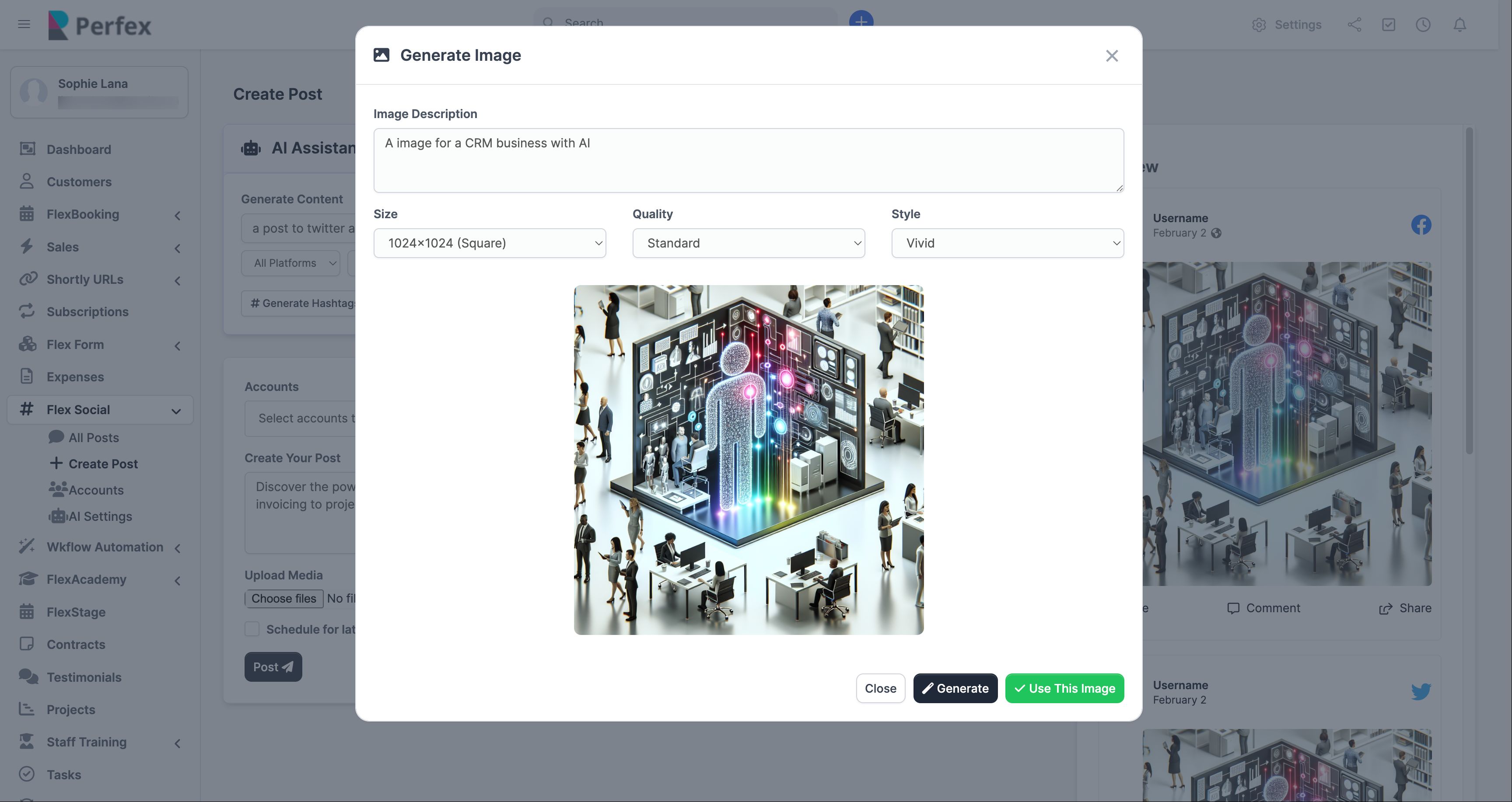Click the Facebook icon in preview
The height and width of the screenshot is (802, 1512).
tap(1421, 225)
